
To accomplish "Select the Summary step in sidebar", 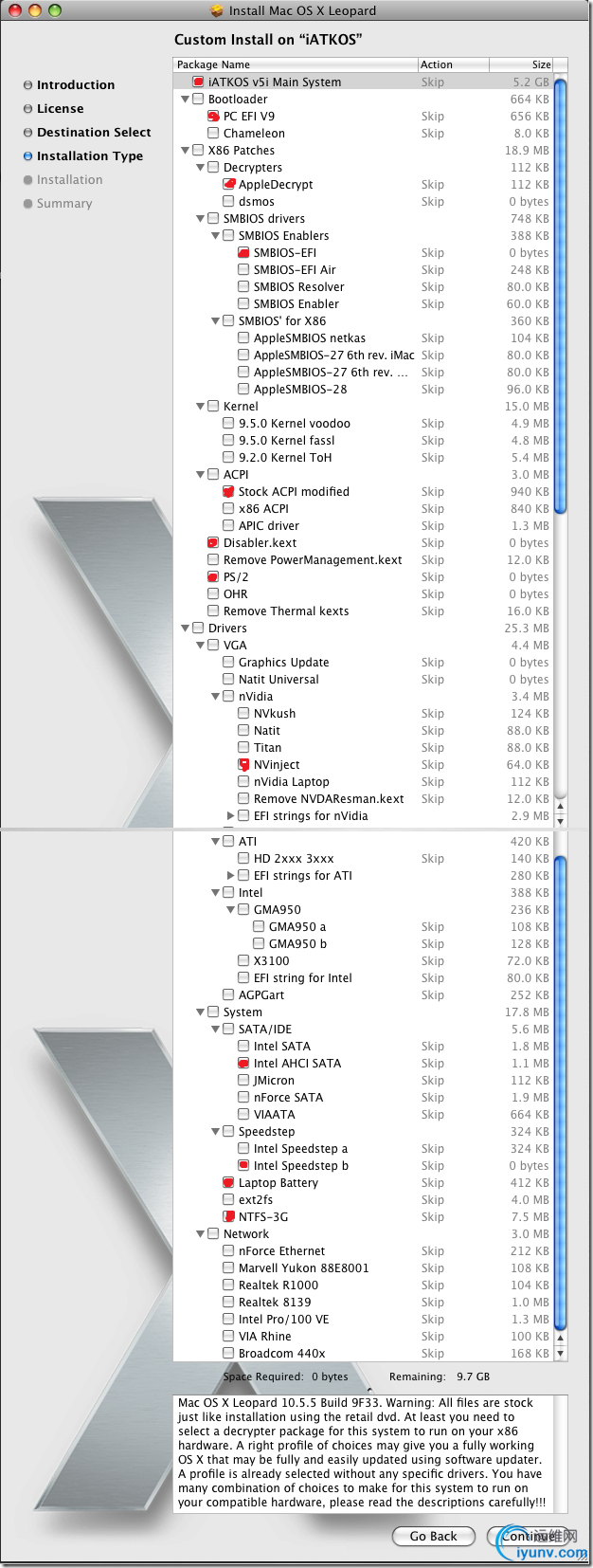I will click(64, 204).
